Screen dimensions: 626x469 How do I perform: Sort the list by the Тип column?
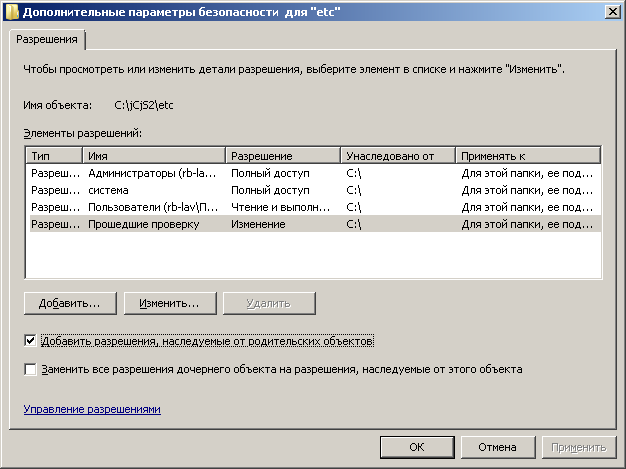(55, 156)
